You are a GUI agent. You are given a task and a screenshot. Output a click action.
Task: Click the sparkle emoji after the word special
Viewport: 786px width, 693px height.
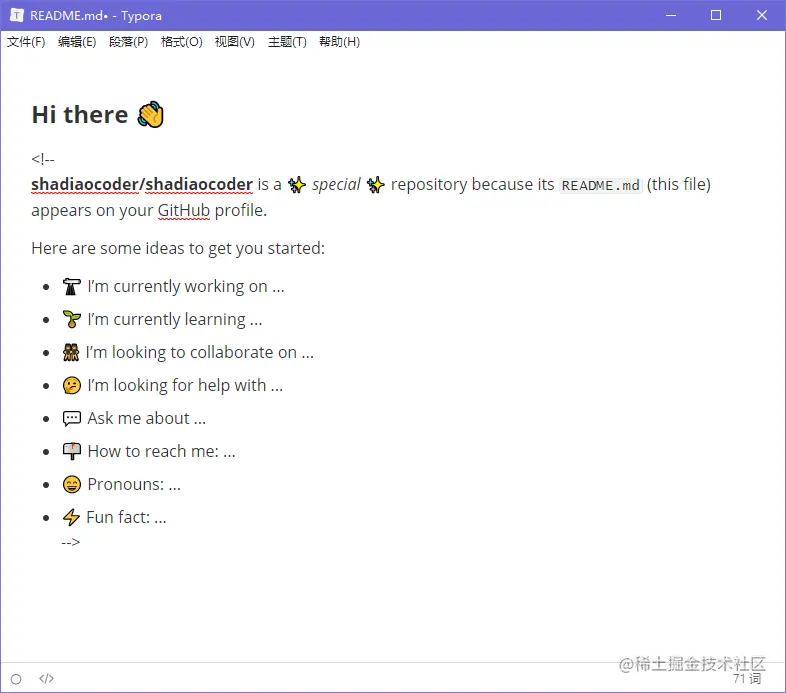tap(375, 185)
